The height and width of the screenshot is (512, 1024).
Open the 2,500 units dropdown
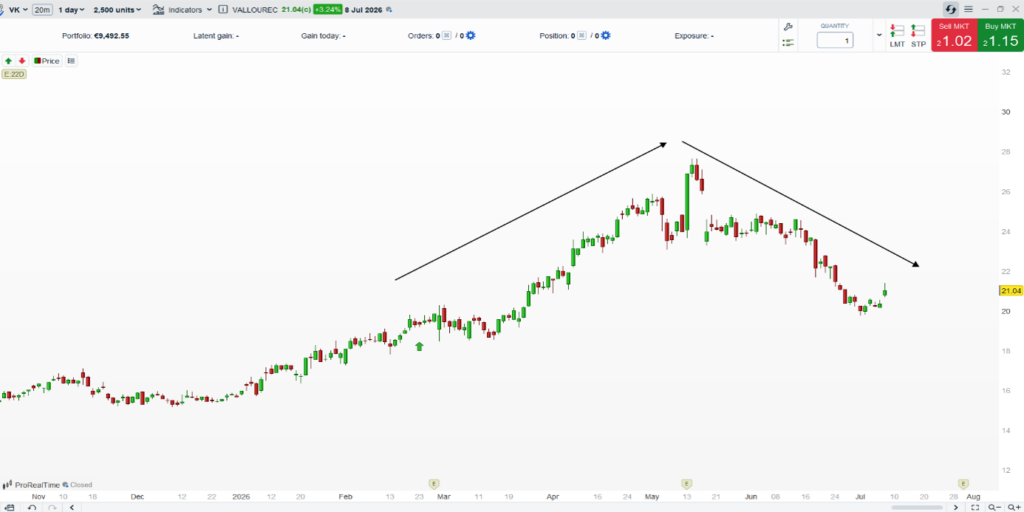(x=118, y=10)
